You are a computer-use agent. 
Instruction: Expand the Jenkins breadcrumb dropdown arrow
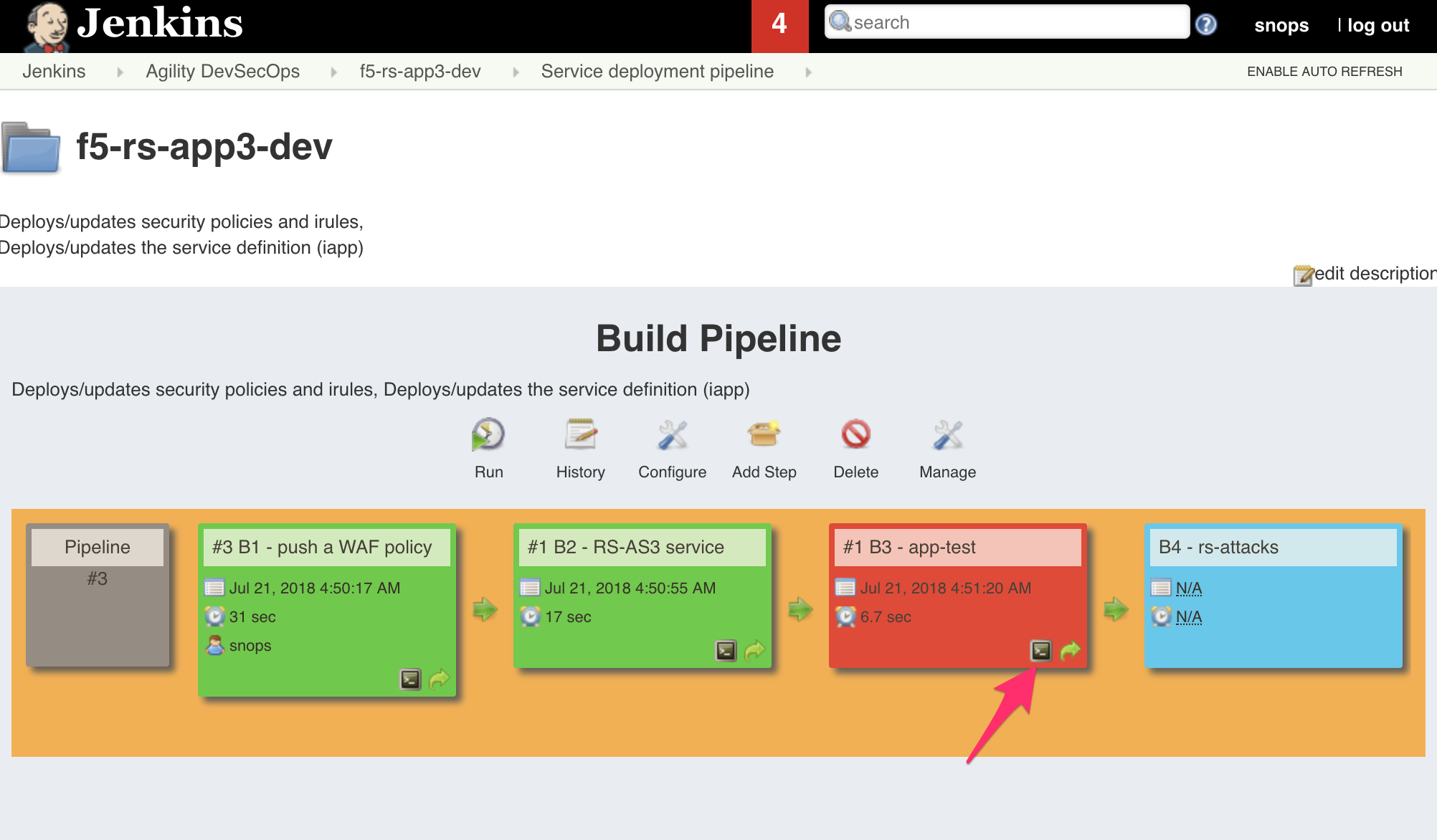[x=120, y=72]
